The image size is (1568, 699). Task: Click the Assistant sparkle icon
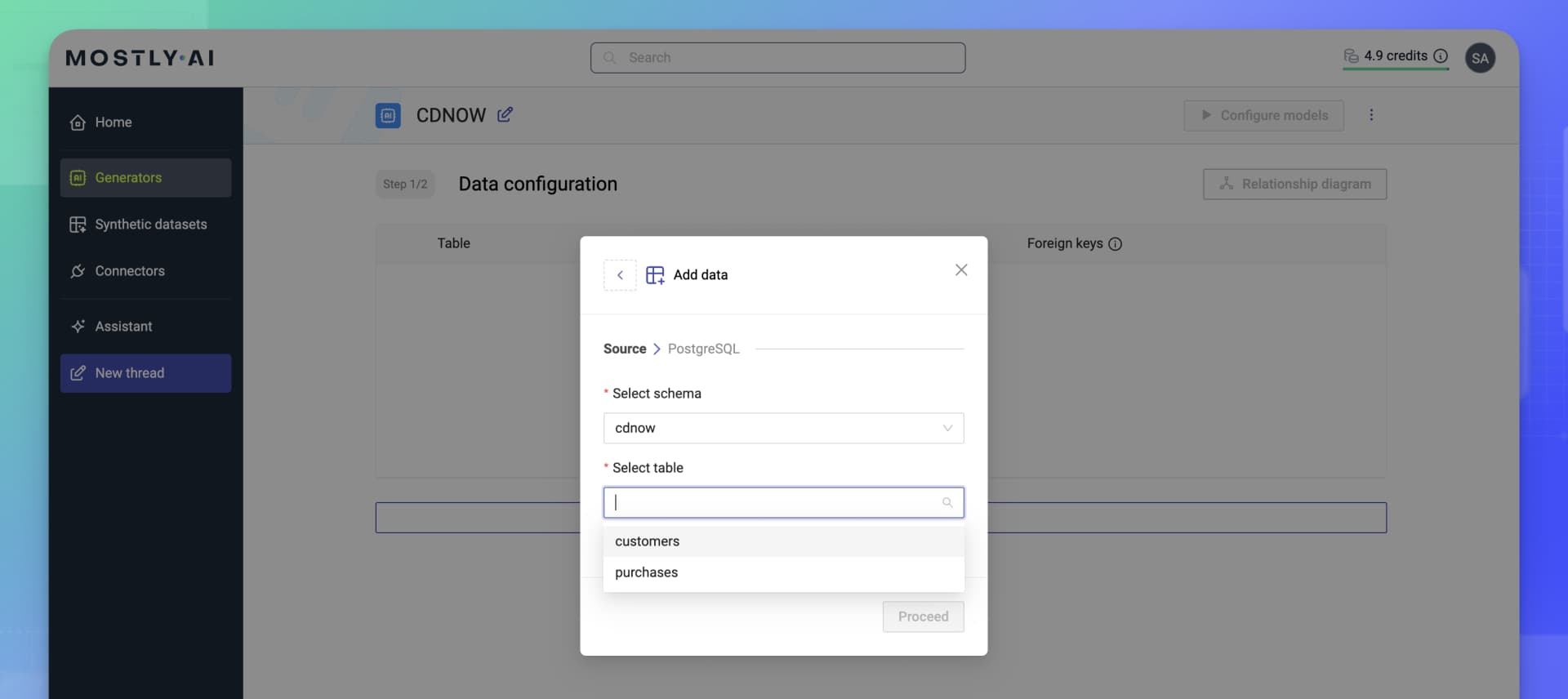[x=78, y=327]
